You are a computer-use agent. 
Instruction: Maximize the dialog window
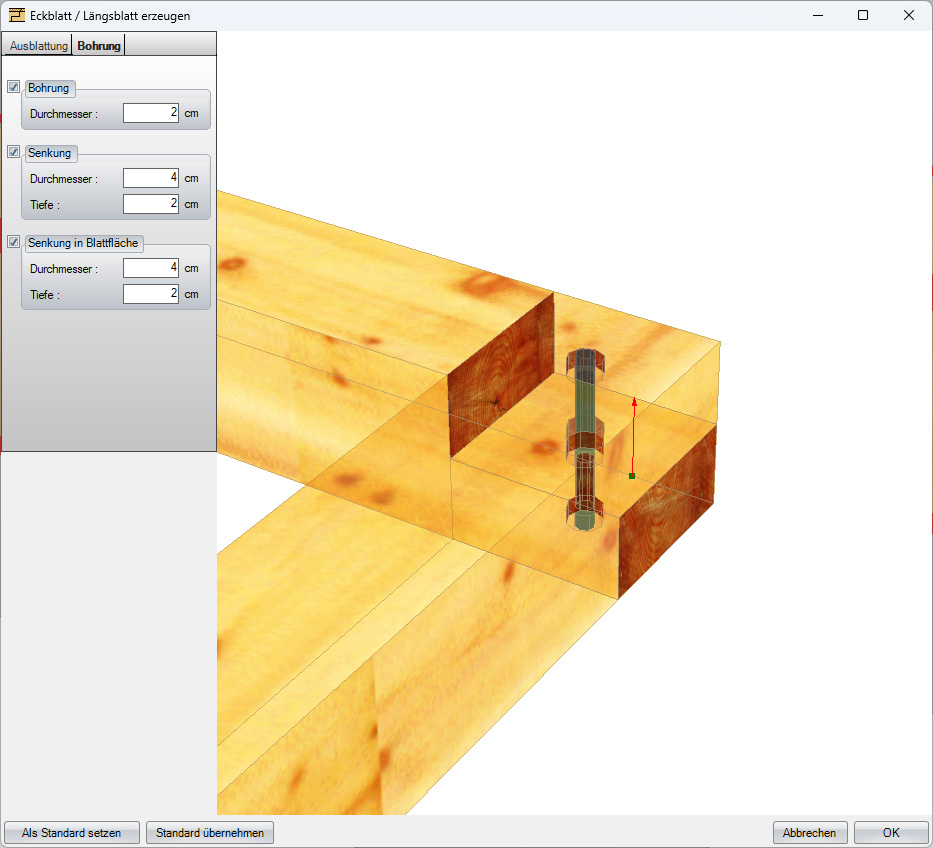pos(863,15)
